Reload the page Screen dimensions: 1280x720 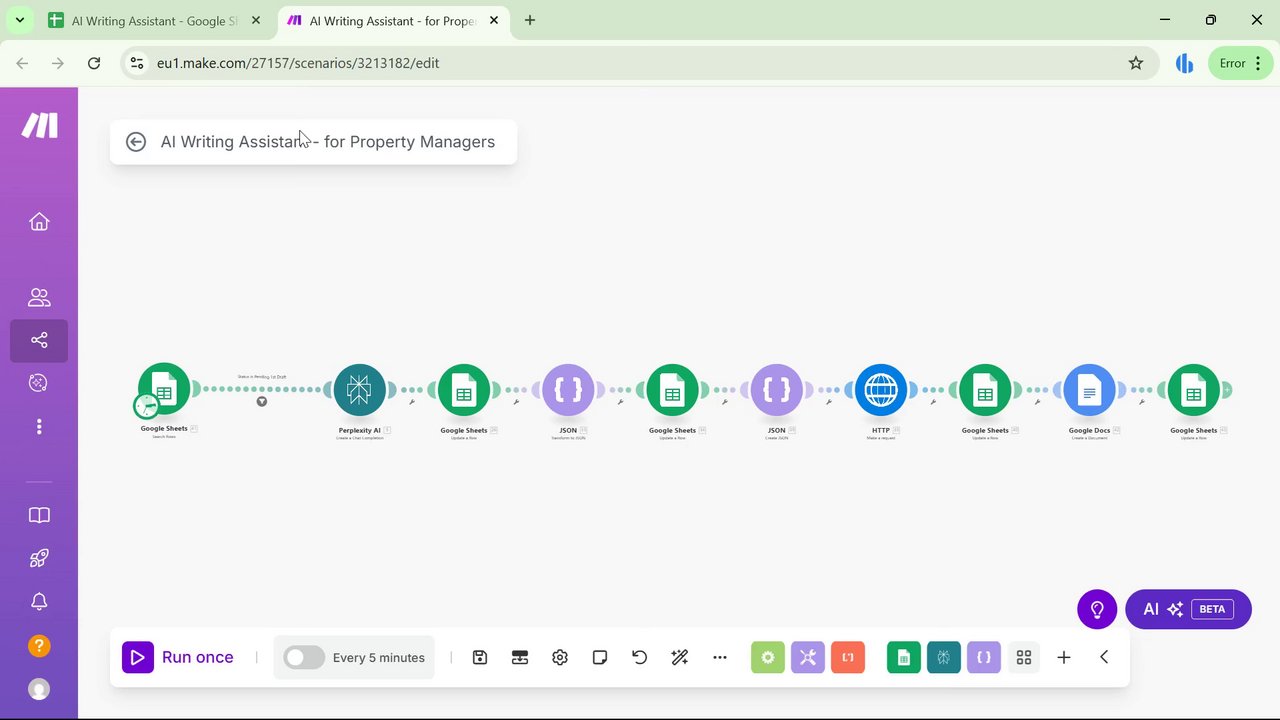tap(94, 63)
